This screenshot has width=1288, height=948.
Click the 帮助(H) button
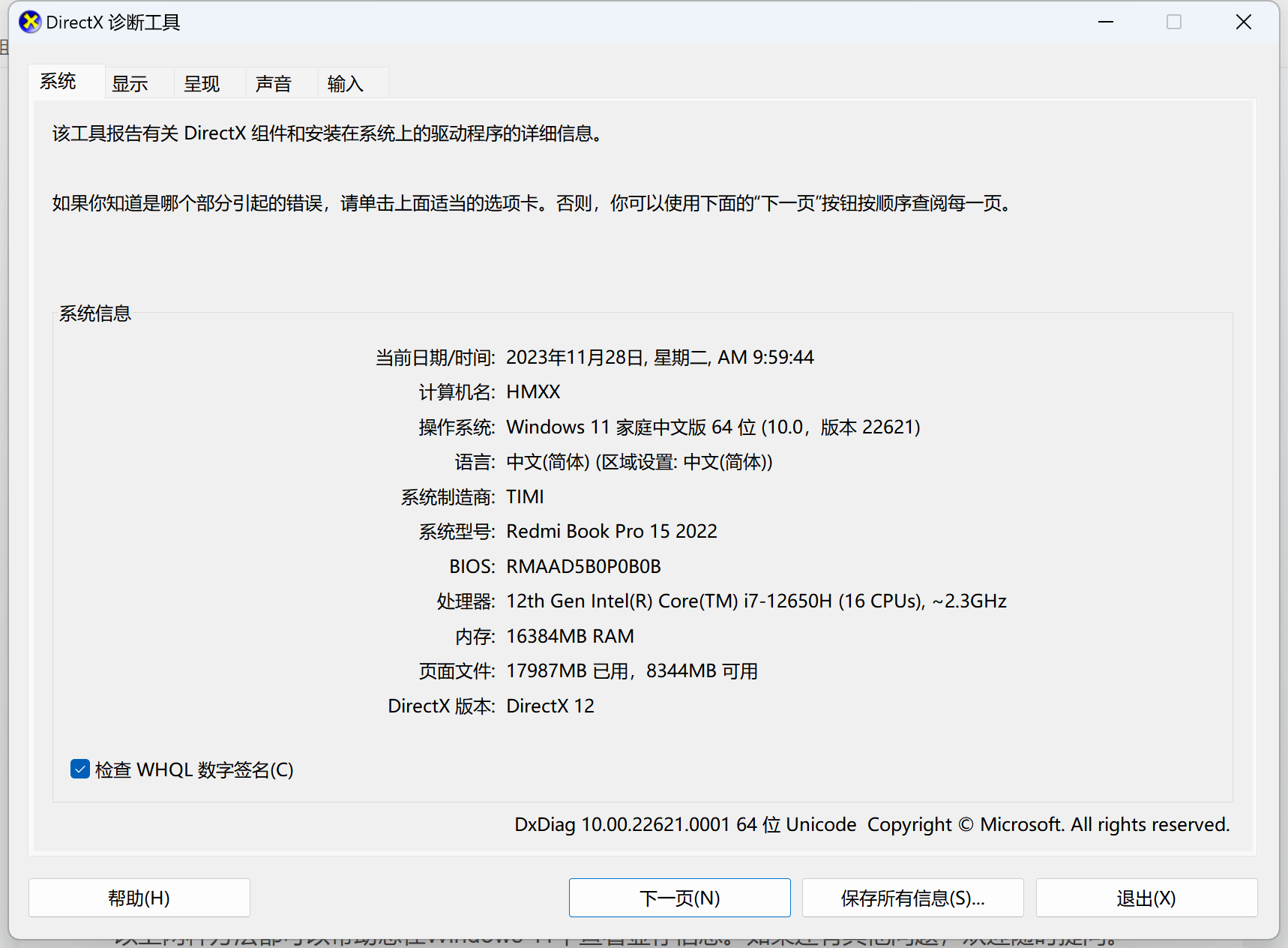139,898
